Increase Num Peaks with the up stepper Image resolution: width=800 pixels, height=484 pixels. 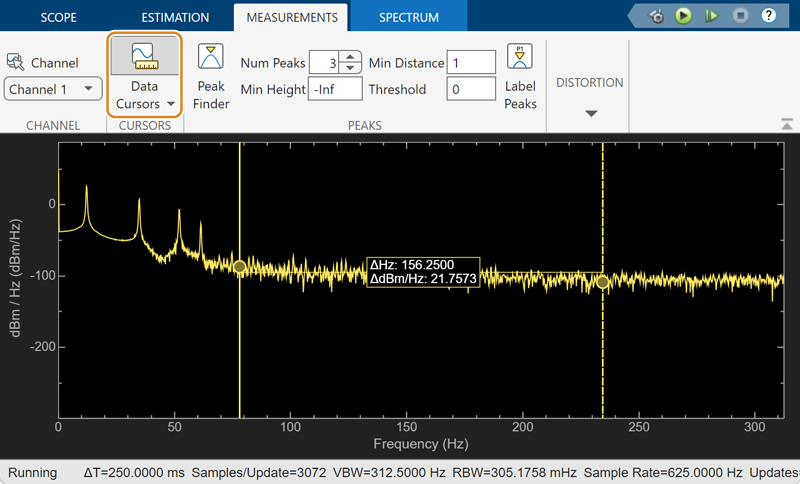tap(349, 57)
